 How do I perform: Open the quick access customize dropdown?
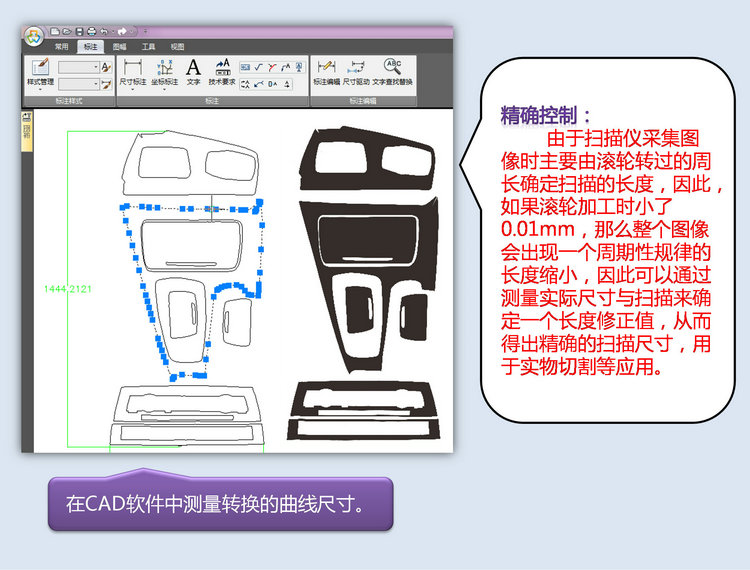coord(145,32)
